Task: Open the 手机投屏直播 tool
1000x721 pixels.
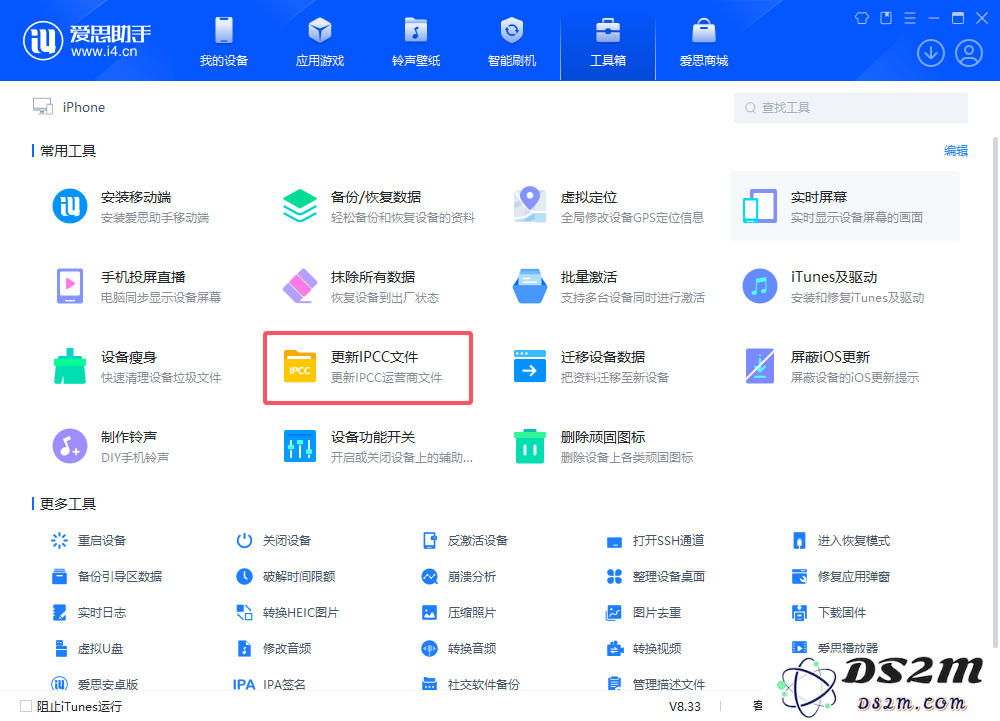Action: [x=137, y=286]
